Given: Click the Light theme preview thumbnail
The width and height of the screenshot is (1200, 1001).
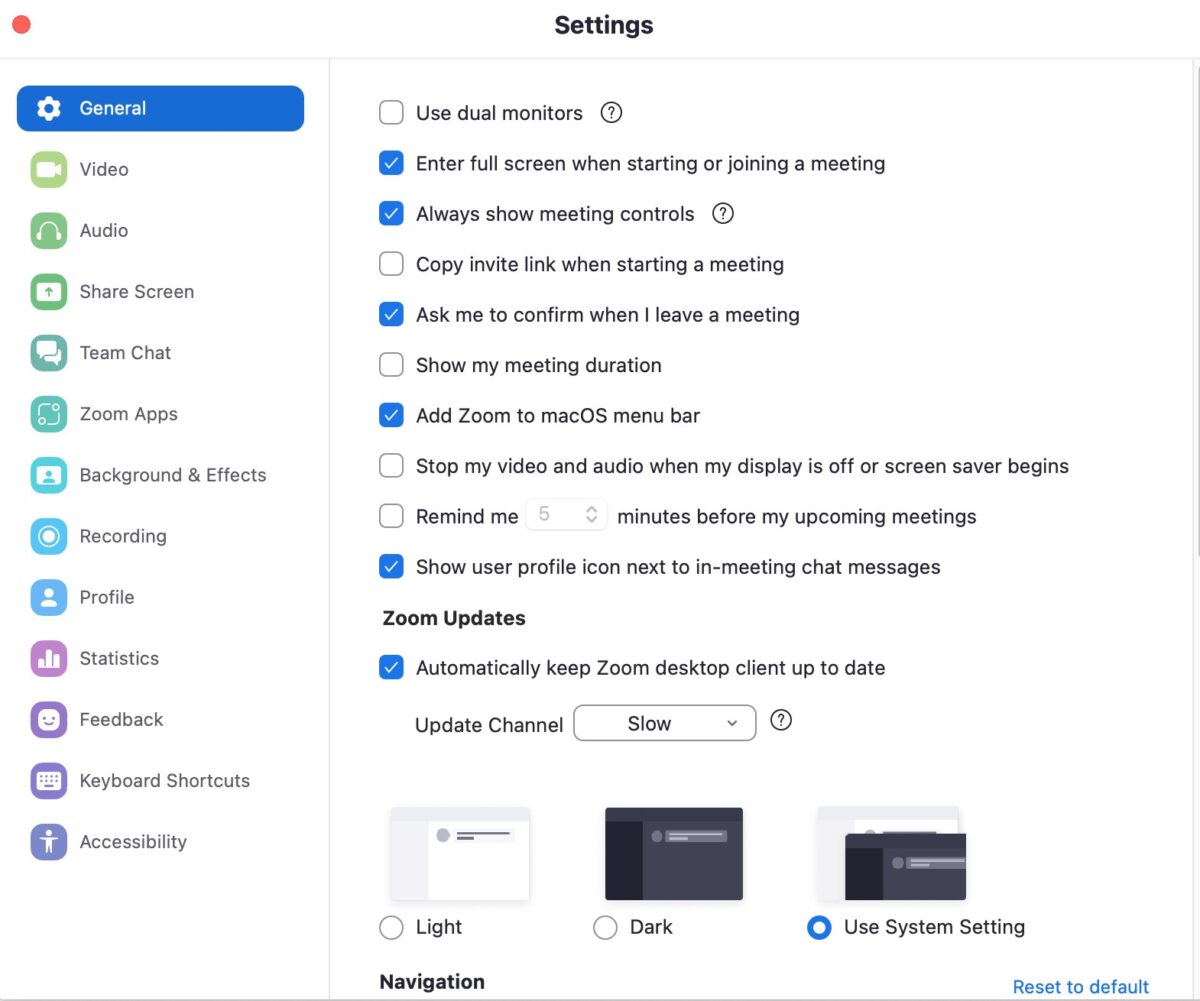Looking at the screenshot, I should pyautogui.click(x=460, y=853).
